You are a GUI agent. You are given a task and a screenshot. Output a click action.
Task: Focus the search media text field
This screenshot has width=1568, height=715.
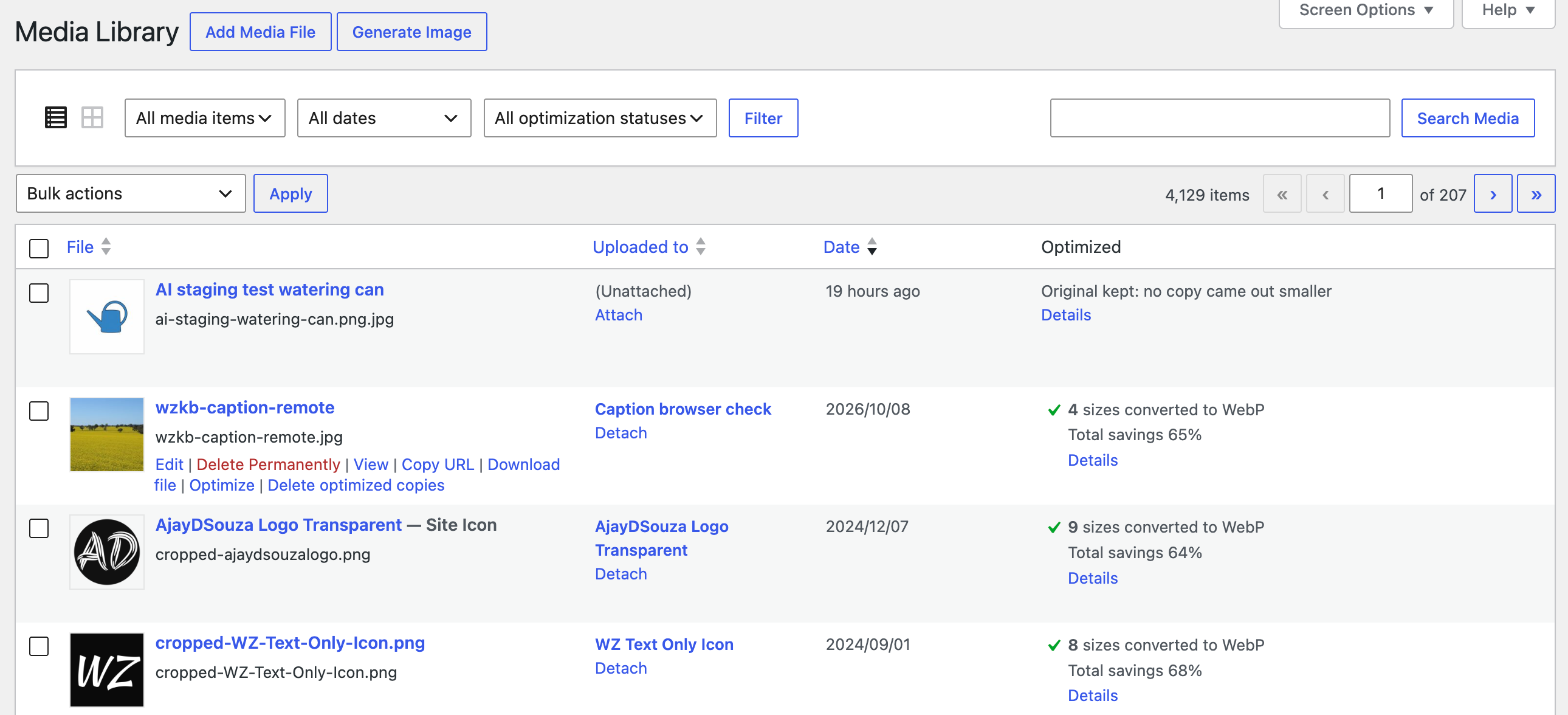[1220, 118]
